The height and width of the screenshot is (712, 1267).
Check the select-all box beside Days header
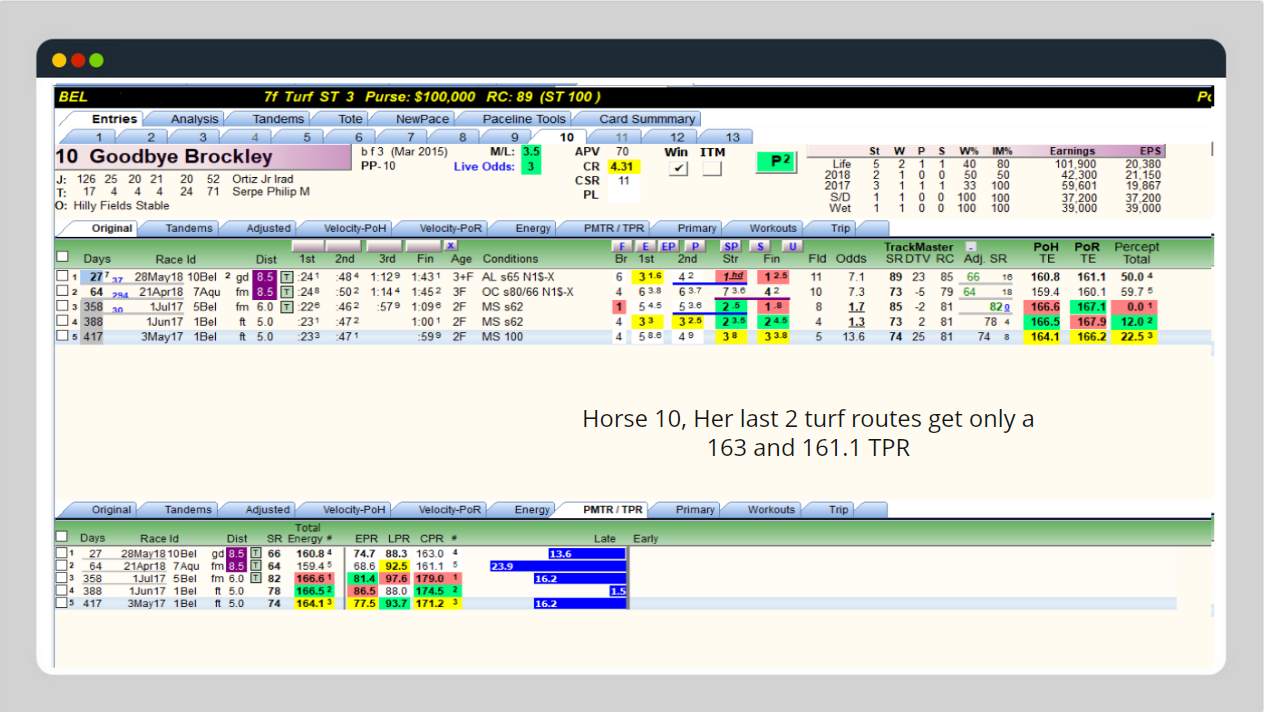[63, 256]
